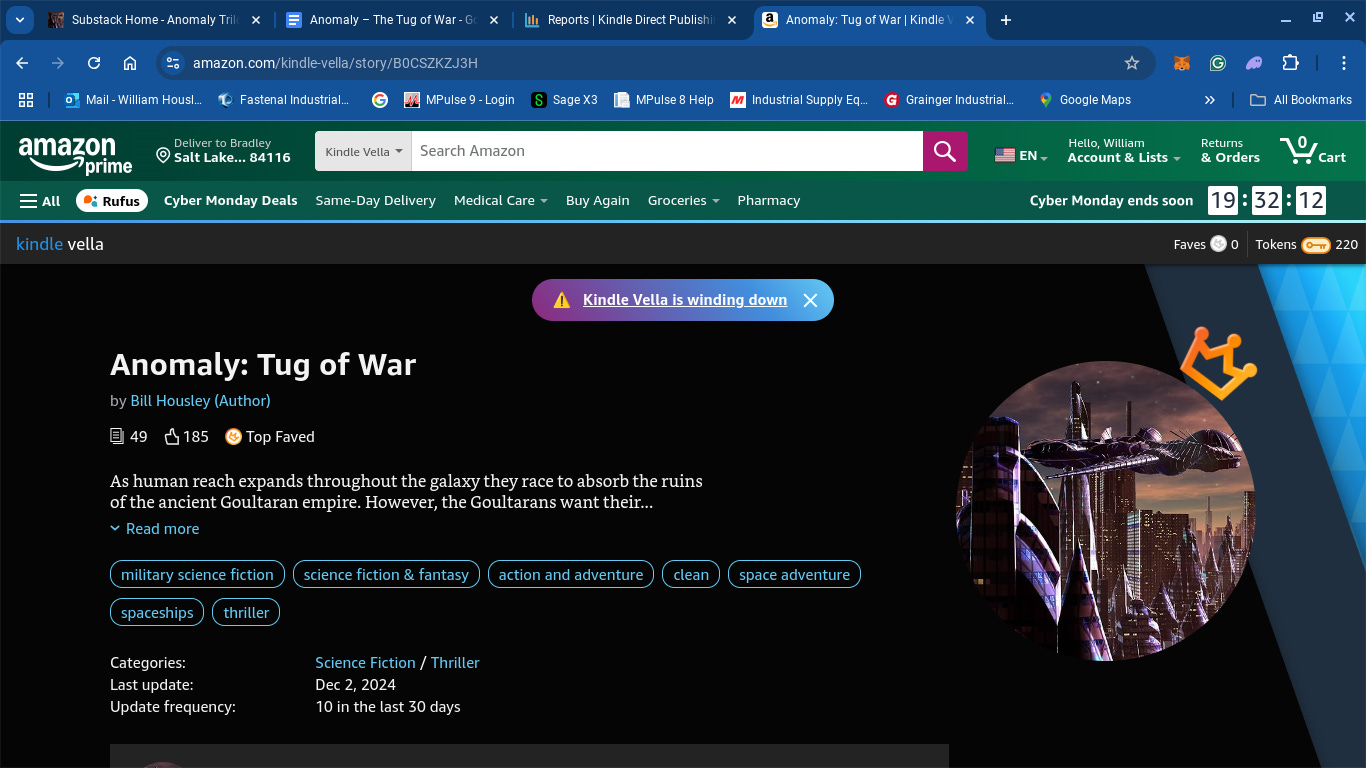Select the action and adventure tag
Viewport: 1366px width, 768px height.
pos(571,575)
